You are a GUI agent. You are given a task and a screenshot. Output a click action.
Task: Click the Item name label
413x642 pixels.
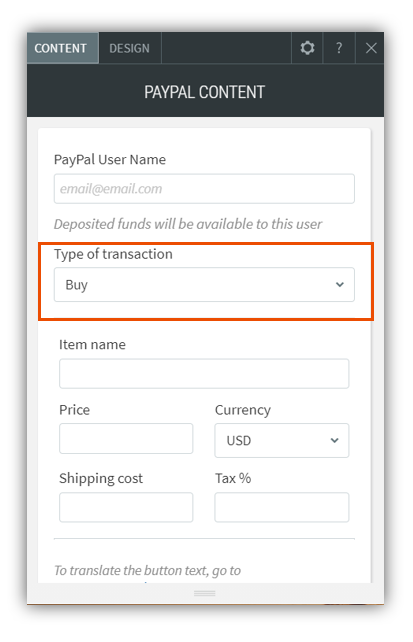[92, 345]
